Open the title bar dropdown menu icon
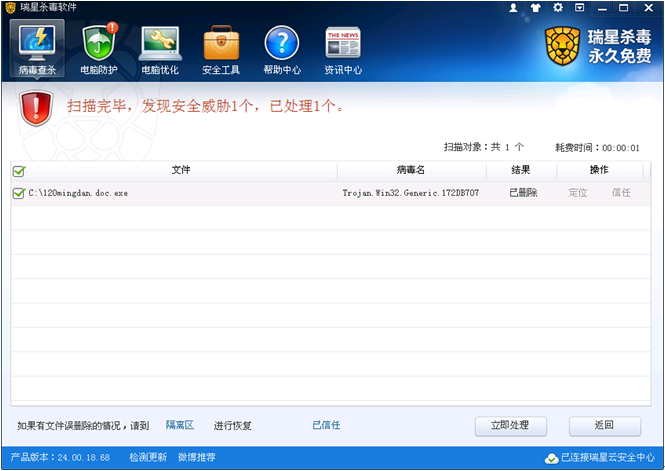 click(x=579, y=8)
